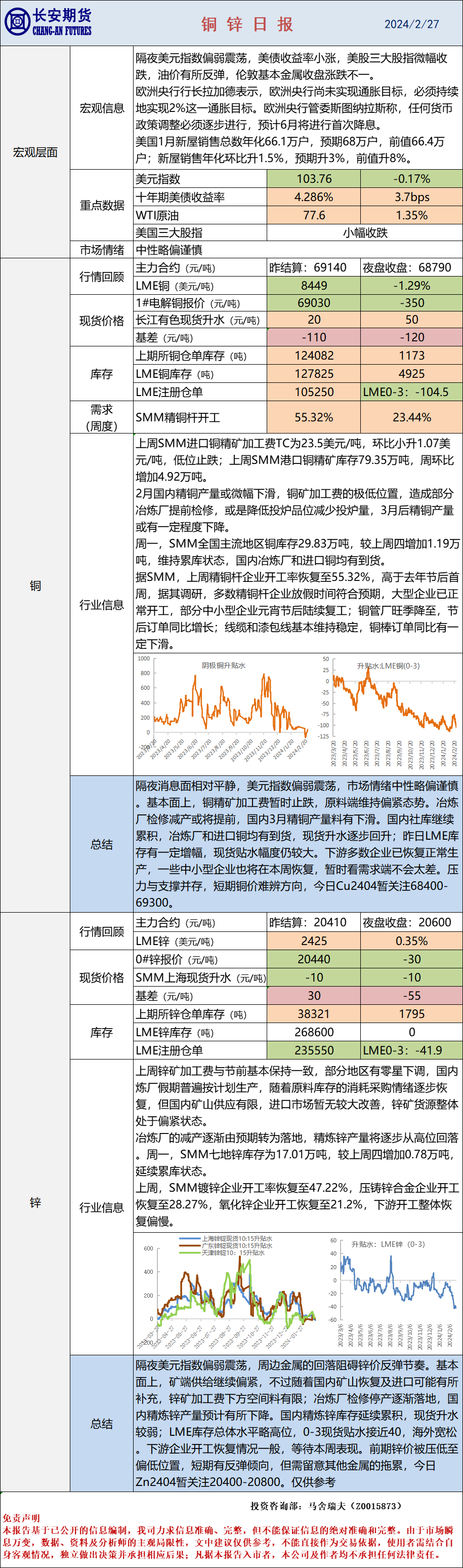Click the 中性略偏谨慎 sentiment text
The image size is (463, 1568).
click(169, 250)
